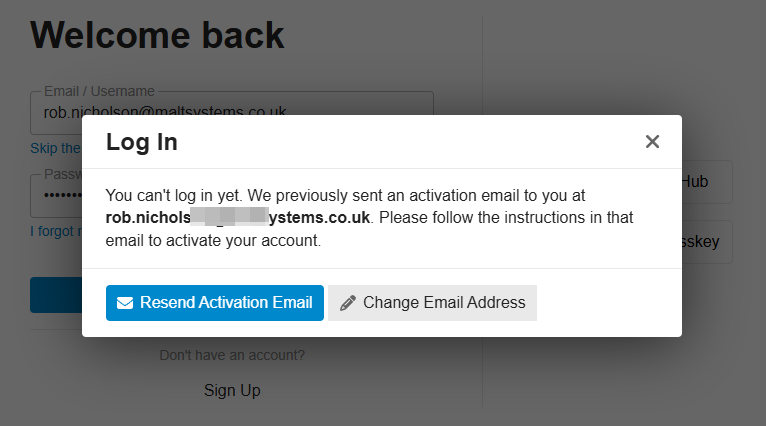The width and height of the screenshot is (766, 426).
Task: Click the 'Log In' dialog heading
Action: click(x=142, y=142)
